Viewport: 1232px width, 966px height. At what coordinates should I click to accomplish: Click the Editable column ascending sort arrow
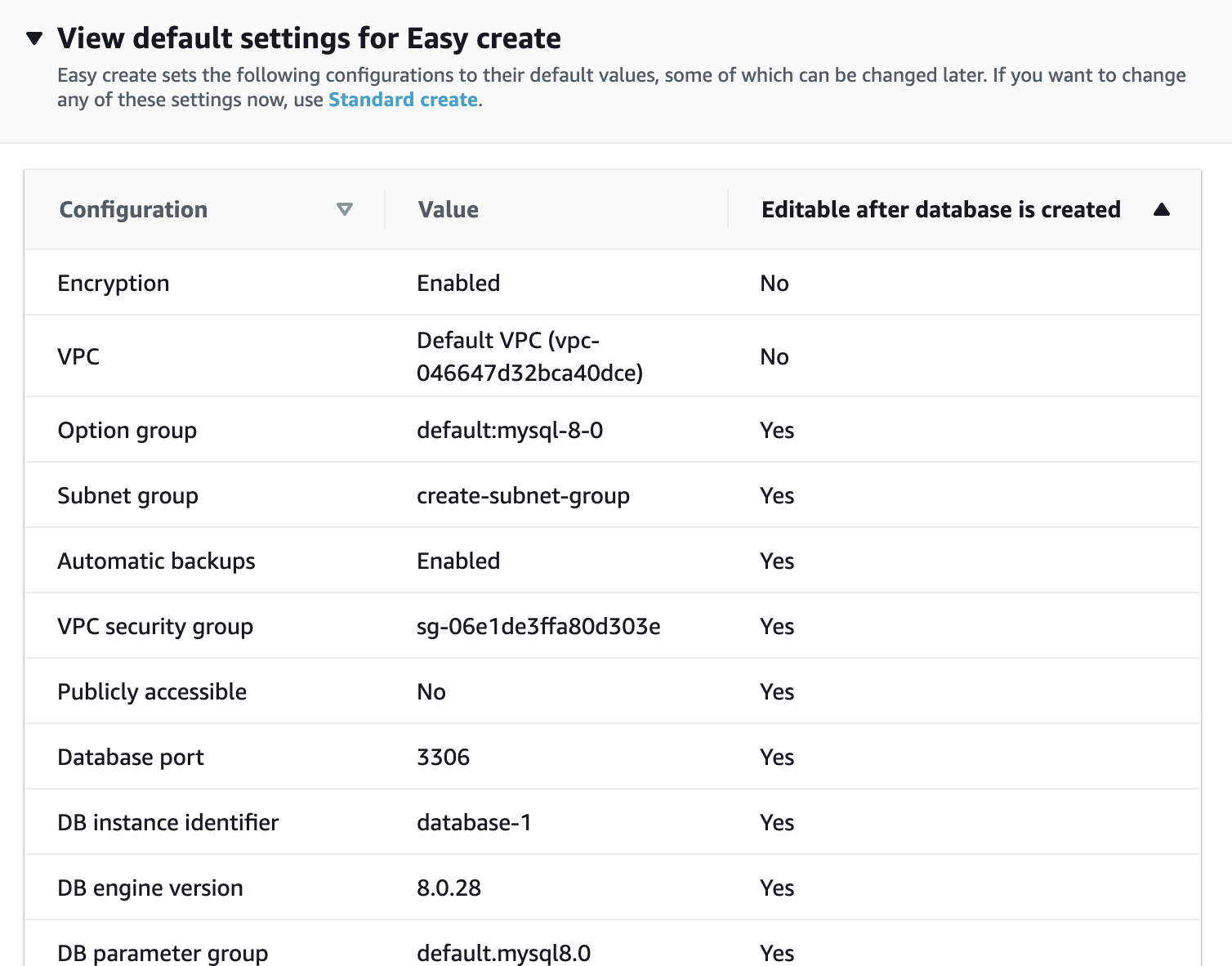point(1161,209)
